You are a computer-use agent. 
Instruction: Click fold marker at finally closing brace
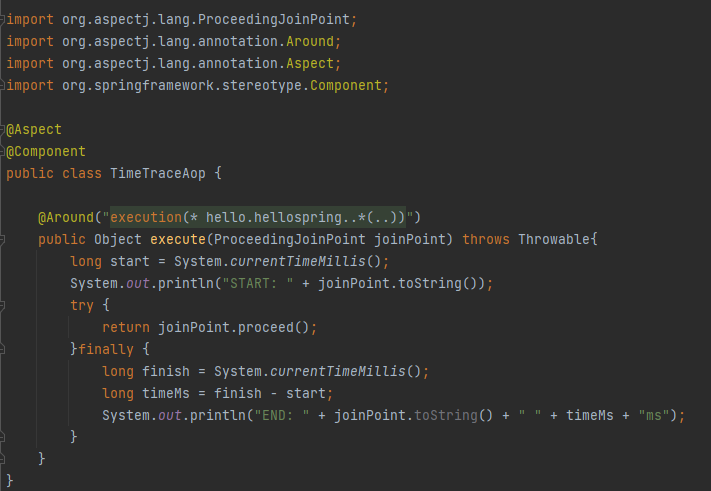(2, 437)
